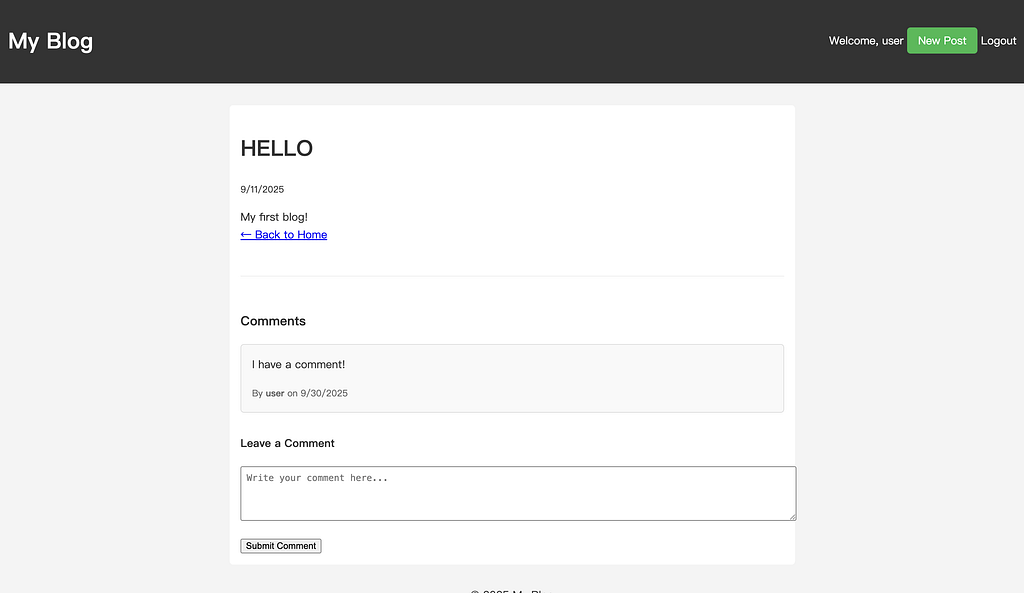Focus the Write your comment here textarea
This screenshot has height=593, width=1024.
coord(518,493)
